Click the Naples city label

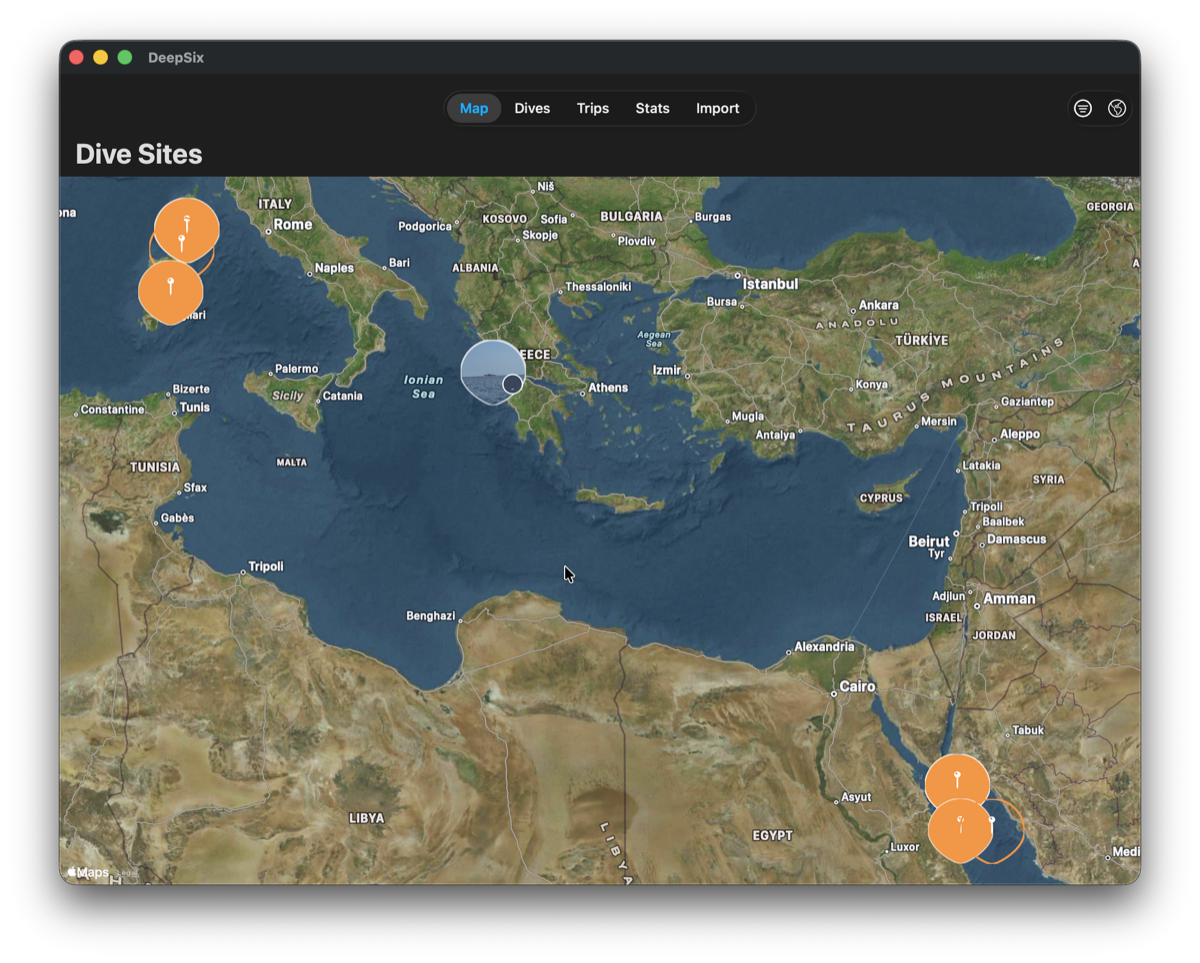coord(334,268)
